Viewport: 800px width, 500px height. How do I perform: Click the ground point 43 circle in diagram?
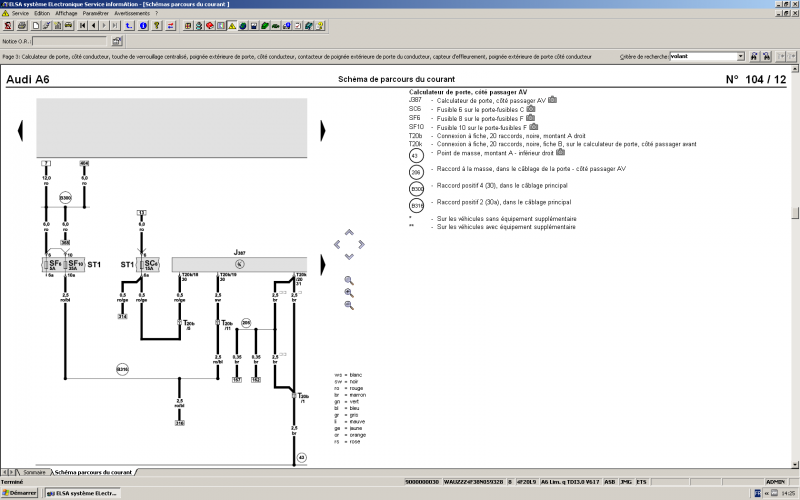click(x=302, y=458)
